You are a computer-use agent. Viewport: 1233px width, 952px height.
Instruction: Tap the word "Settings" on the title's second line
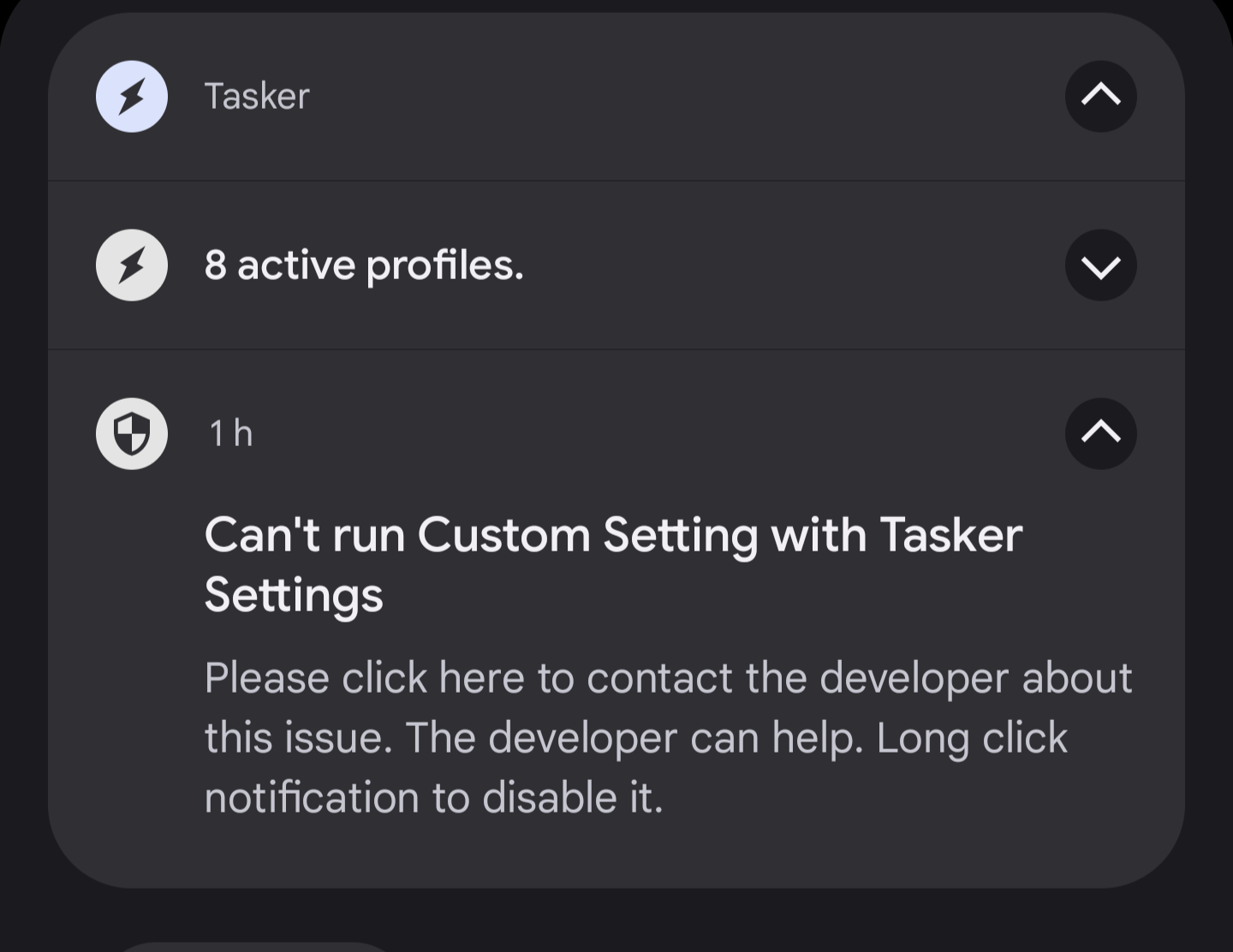point(294,594)
